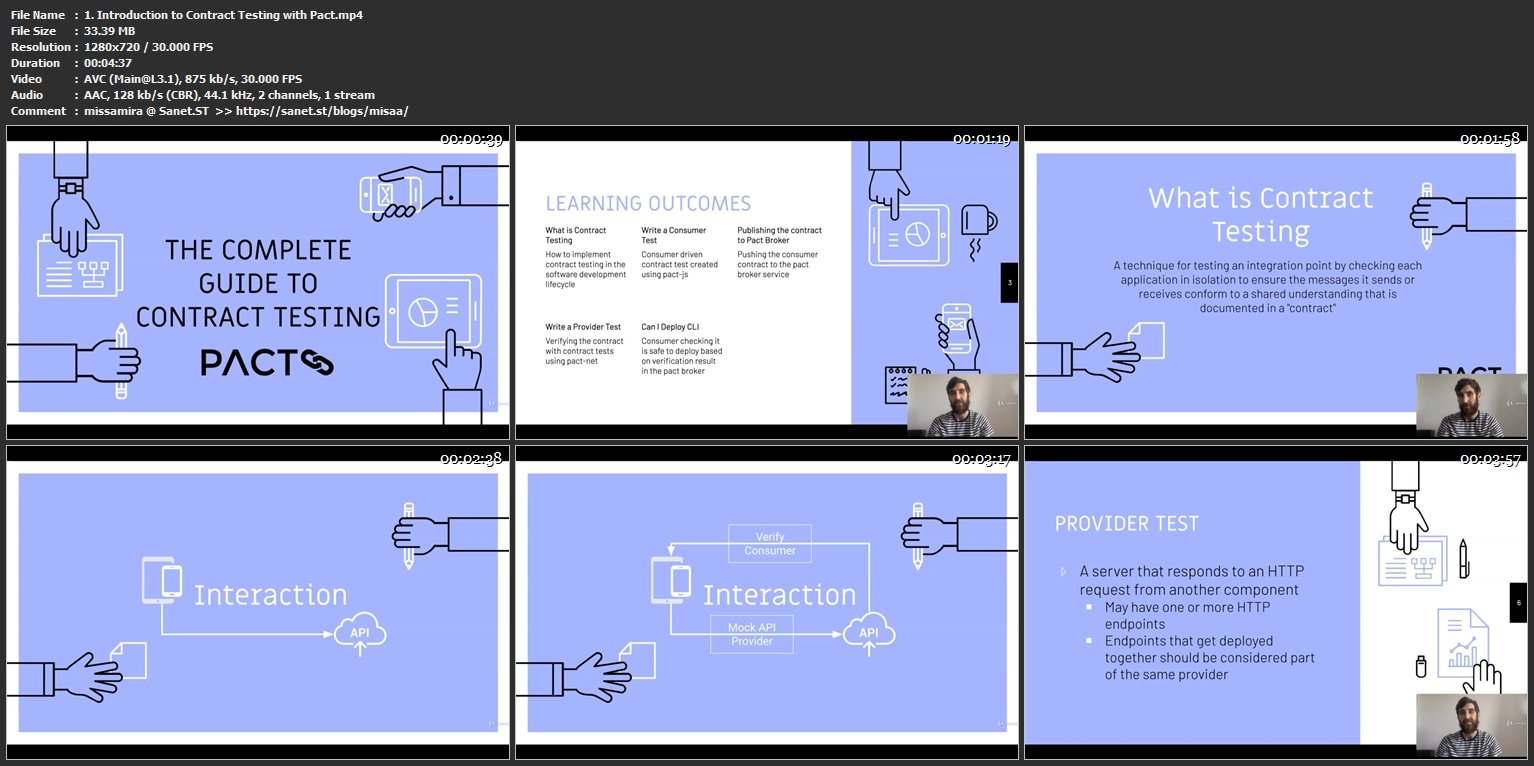Click the File Size value 33.39 MB
The height and width of the screenshot is (766, 1534).
click(109, 31)
